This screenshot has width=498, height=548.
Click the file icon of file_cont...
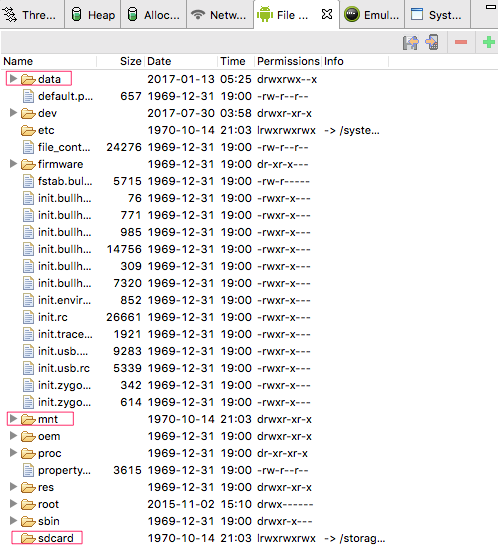[28, 147]
